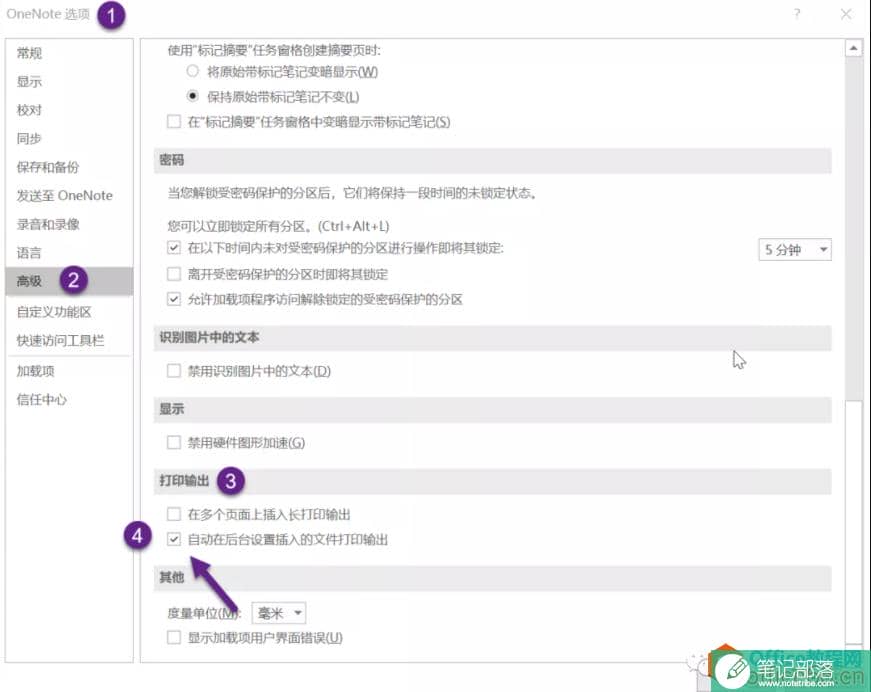Select the 加载项 category

pyautogui.click(x=36, y=371)
